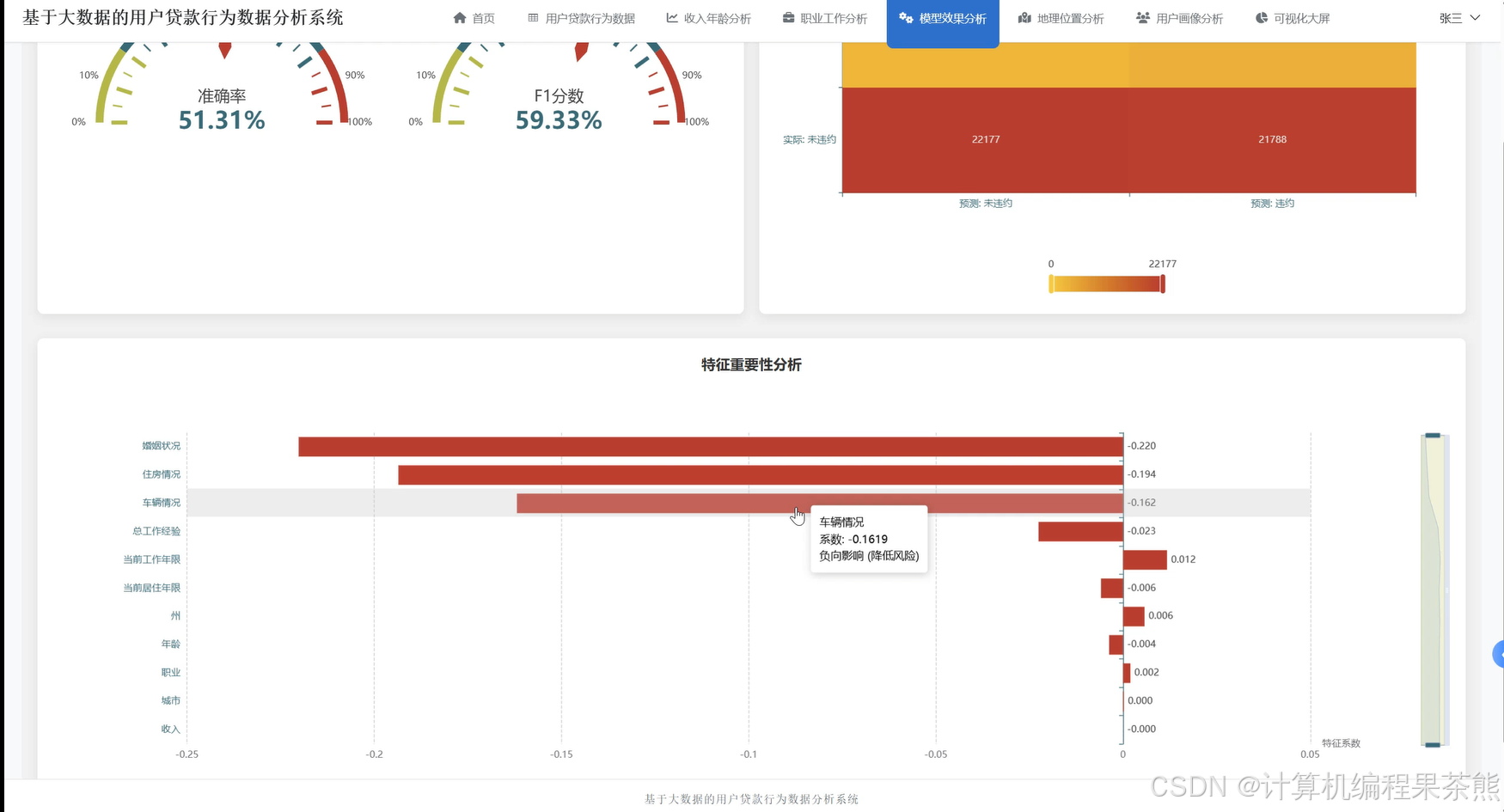The width and height of the screenshot is (1504, 812).
Task: Click the 0 end handle of the heatmap color scale
Action: pyautogui.click(x=1051, y=284)
